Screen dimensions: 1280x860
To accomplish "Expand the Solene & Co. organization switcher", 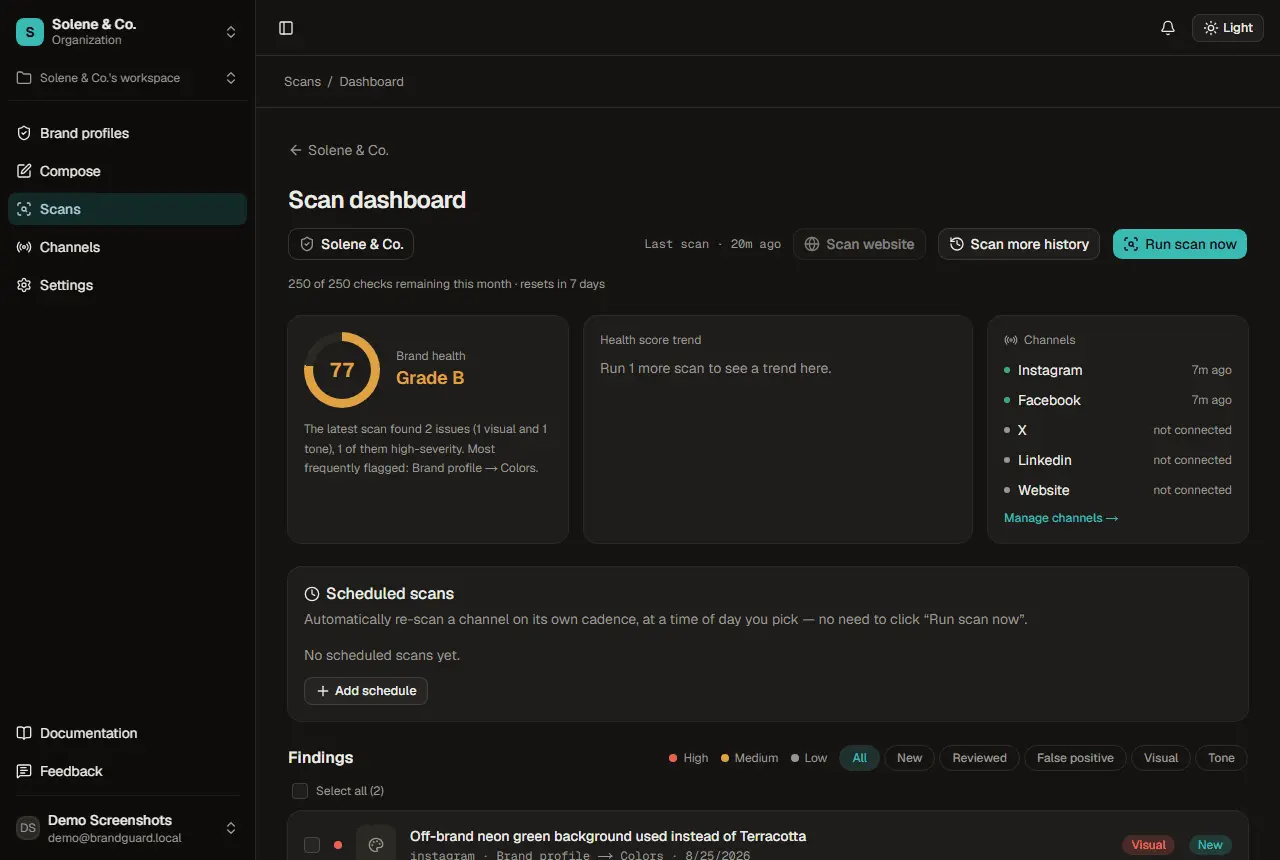I will tap(127, 32).
